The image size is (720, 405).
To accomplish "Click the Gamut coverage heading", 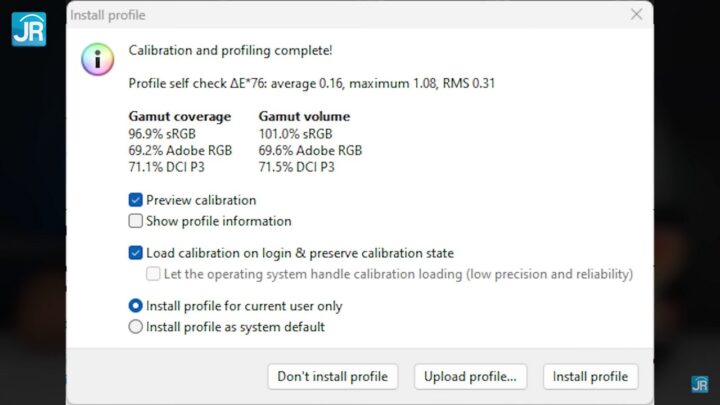I will pos(180,116).
